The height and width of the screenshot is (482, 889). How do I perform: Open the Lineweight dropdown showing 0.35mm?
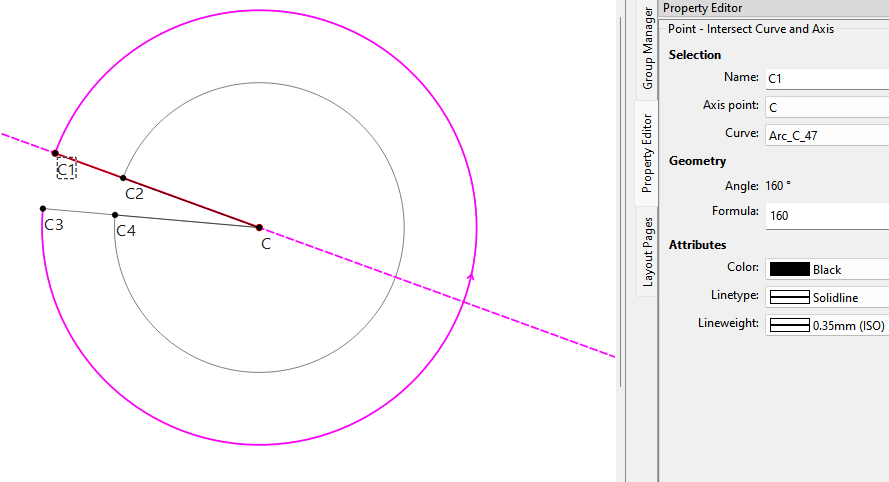click(x=826, y=325)
